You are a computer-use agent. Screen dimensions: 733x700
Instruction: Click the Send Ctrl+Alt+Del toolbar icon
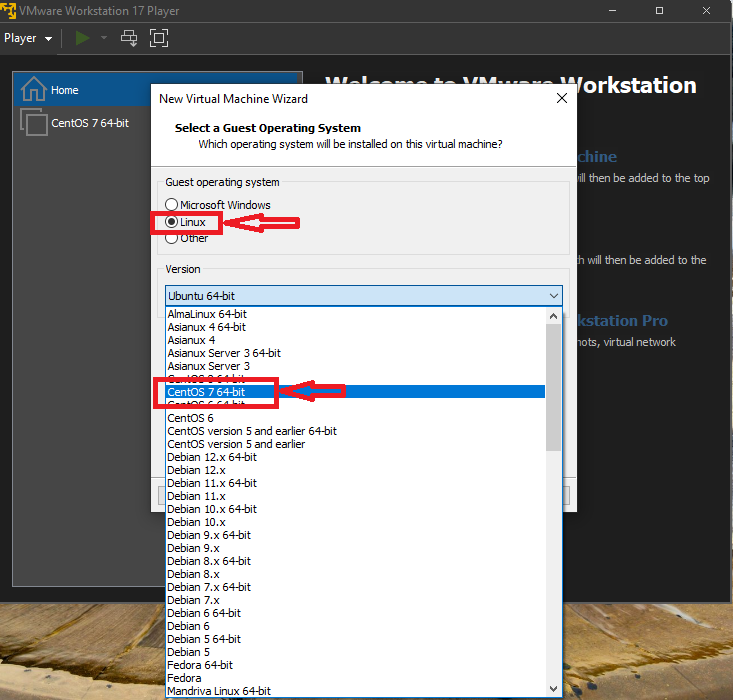[129, 38]
